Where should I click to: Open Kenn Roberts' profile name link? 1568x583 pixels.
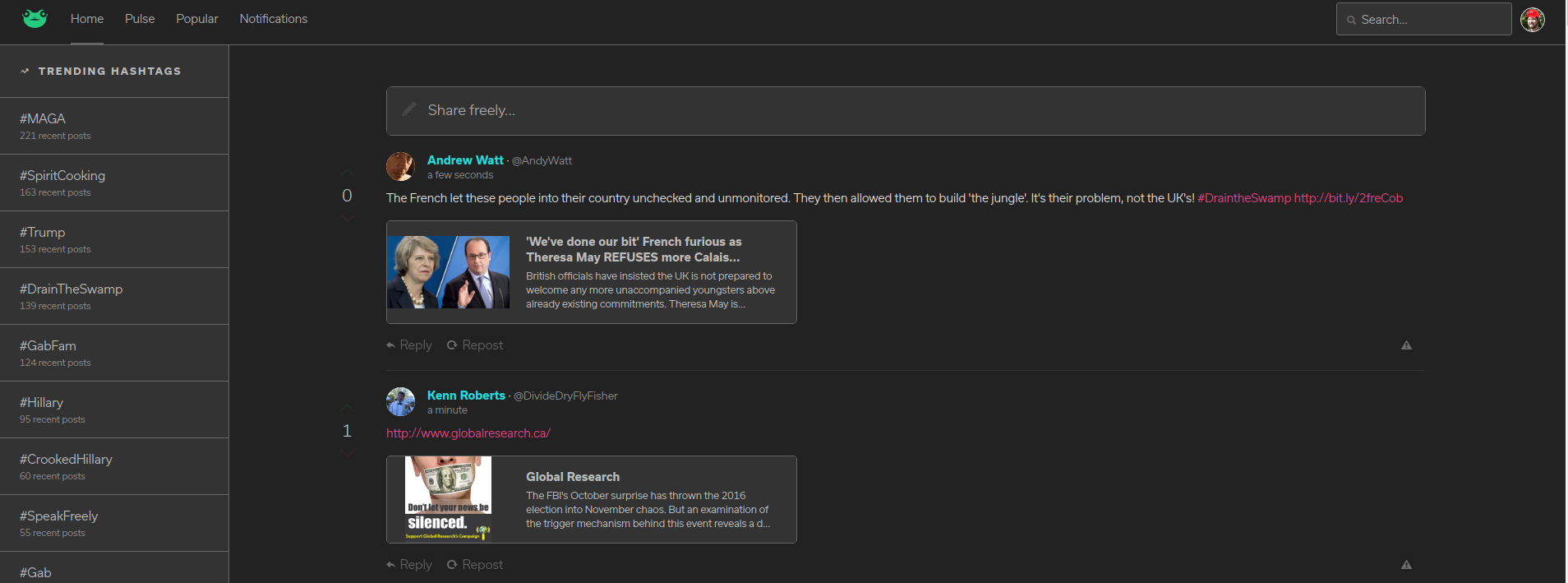(466, 396)
